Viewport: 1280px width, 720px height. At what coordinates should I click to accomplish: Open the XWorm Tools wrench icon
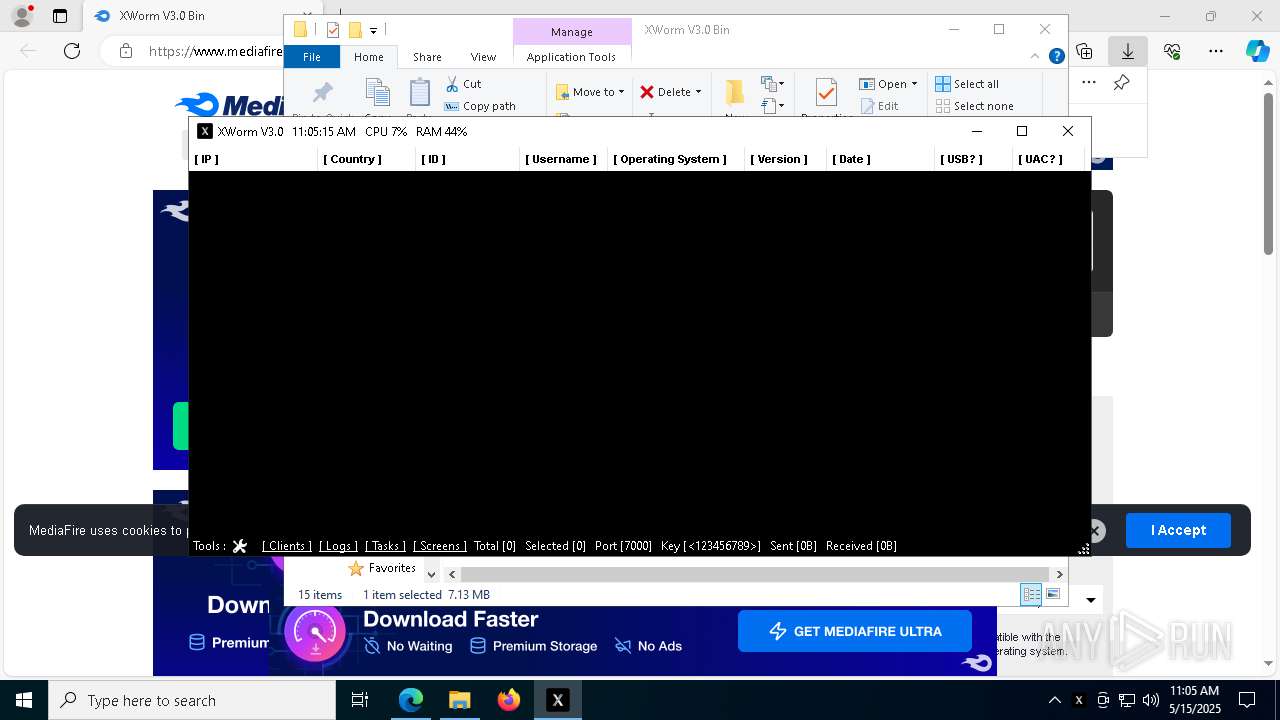[239, 546]
